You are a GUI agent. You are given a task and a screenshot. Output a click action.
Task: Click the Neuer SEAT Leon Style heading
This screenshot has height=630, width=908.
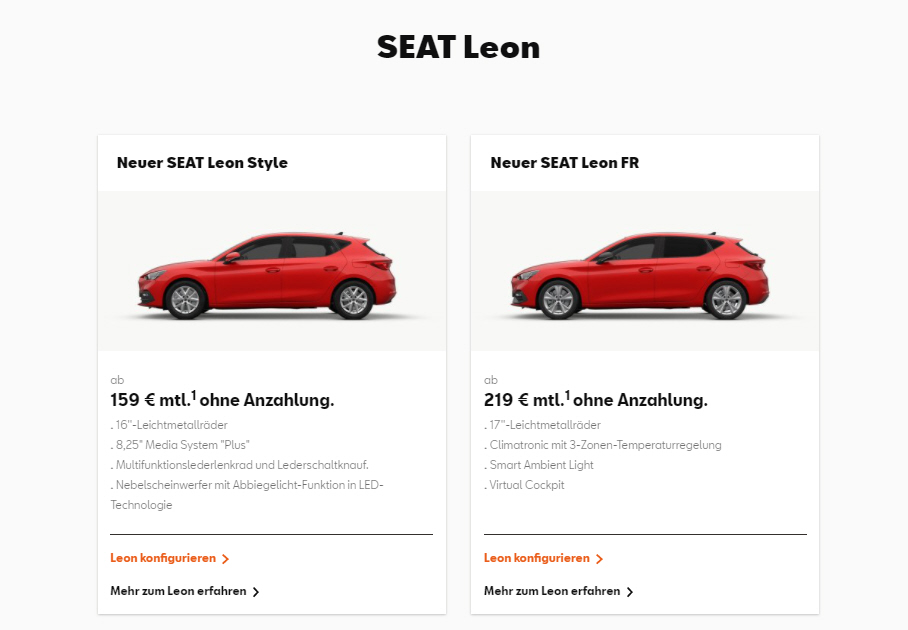click(x=202, y=163)
